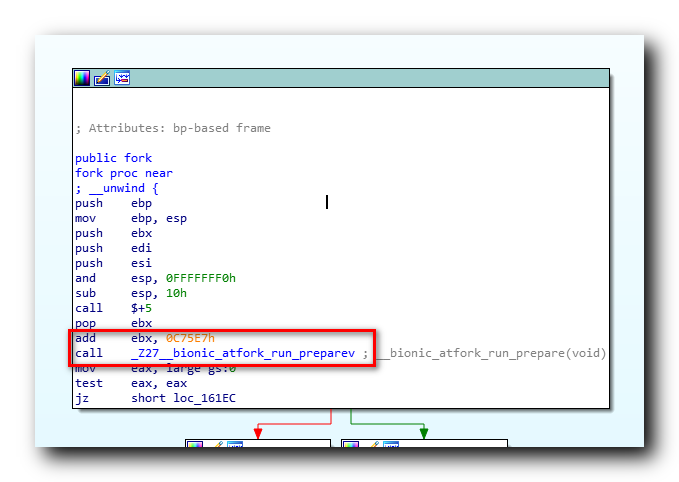The height and width of the screenshot is (482, 679).
Task: Click the green true-branch arrow head
Action: (x=424, y=432)
